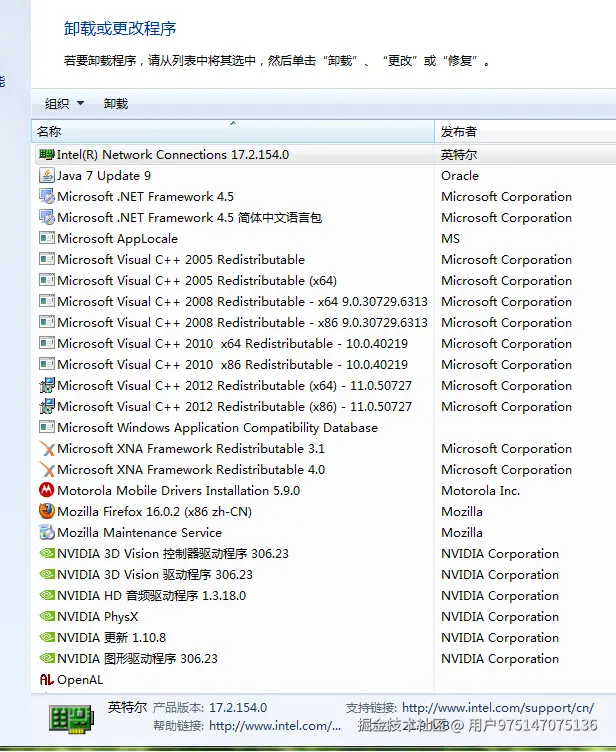Click NVIDIA Corporation publisher of 图形驱动程序
Screen dimensions: 616x752
pyautogui.click(x=500, y=658)
